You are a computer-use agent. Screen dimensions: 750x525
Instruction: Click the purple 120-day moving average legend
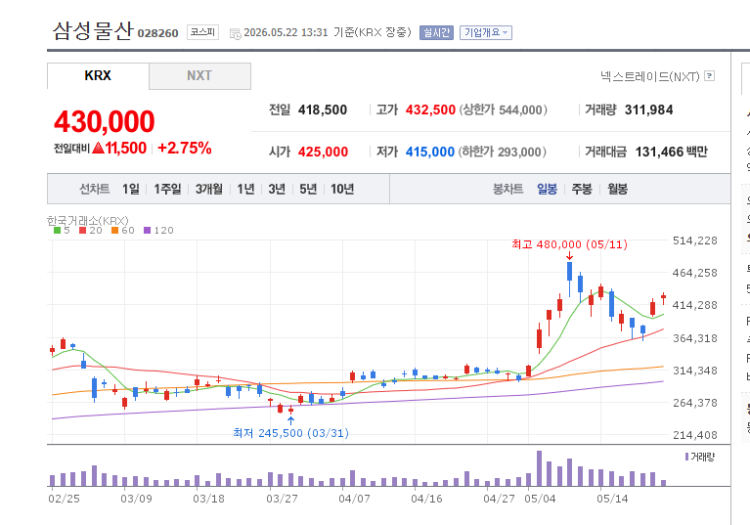158,230
